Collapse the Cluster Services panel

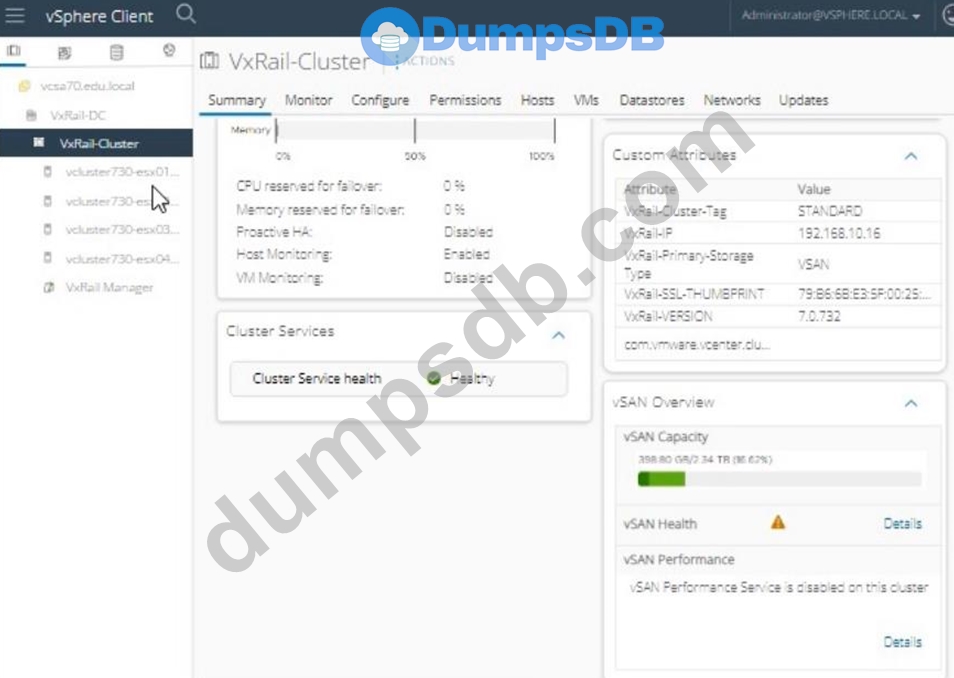558,335
